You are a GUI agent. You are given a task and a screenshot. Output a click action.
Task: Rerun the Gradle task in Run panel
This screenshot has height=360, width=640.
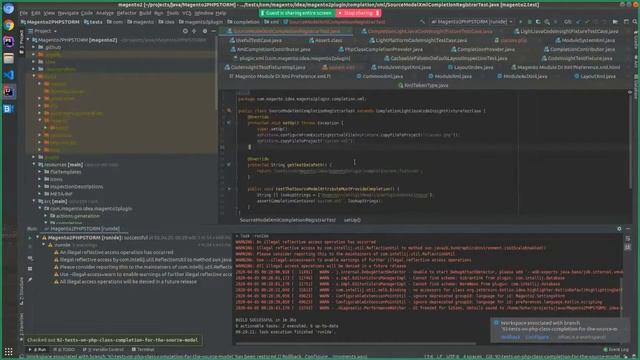(x=29, y=238)
